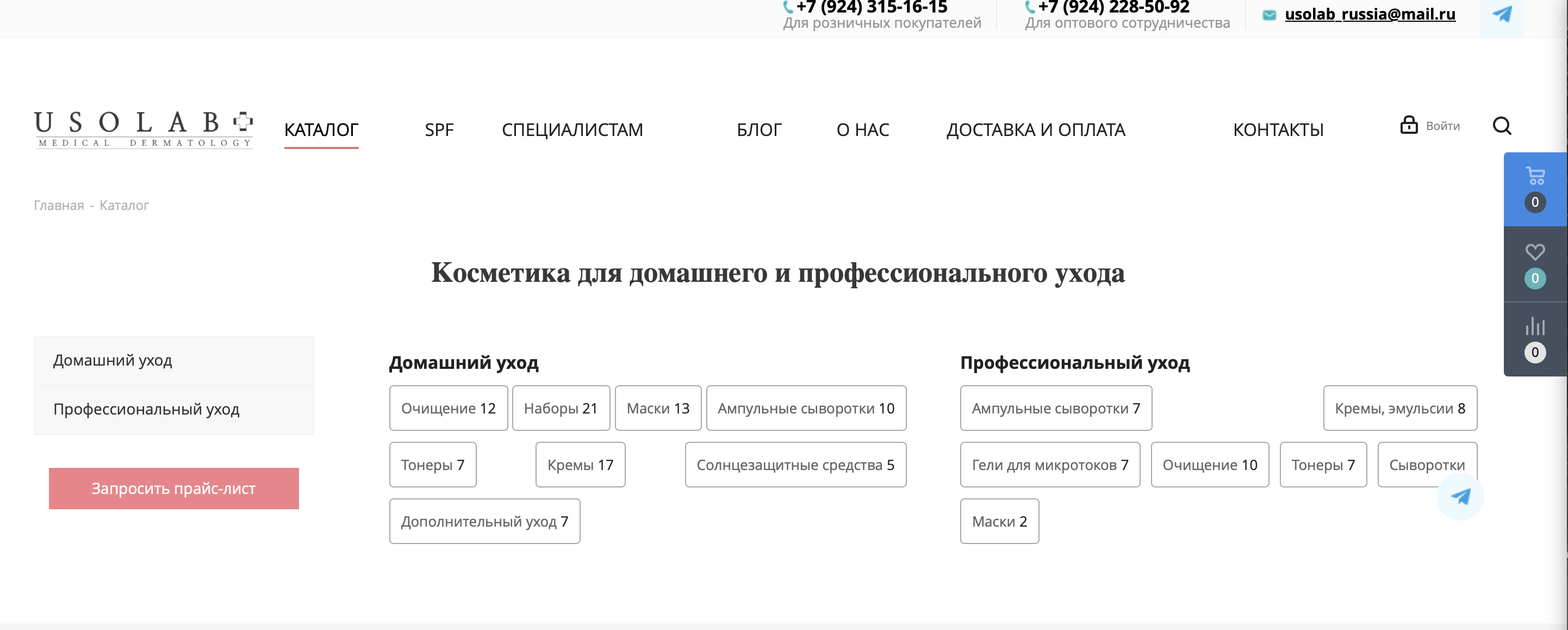Open favorites heart icon in side panel
Viewport: 1568px width, 630px height.
1534,252
